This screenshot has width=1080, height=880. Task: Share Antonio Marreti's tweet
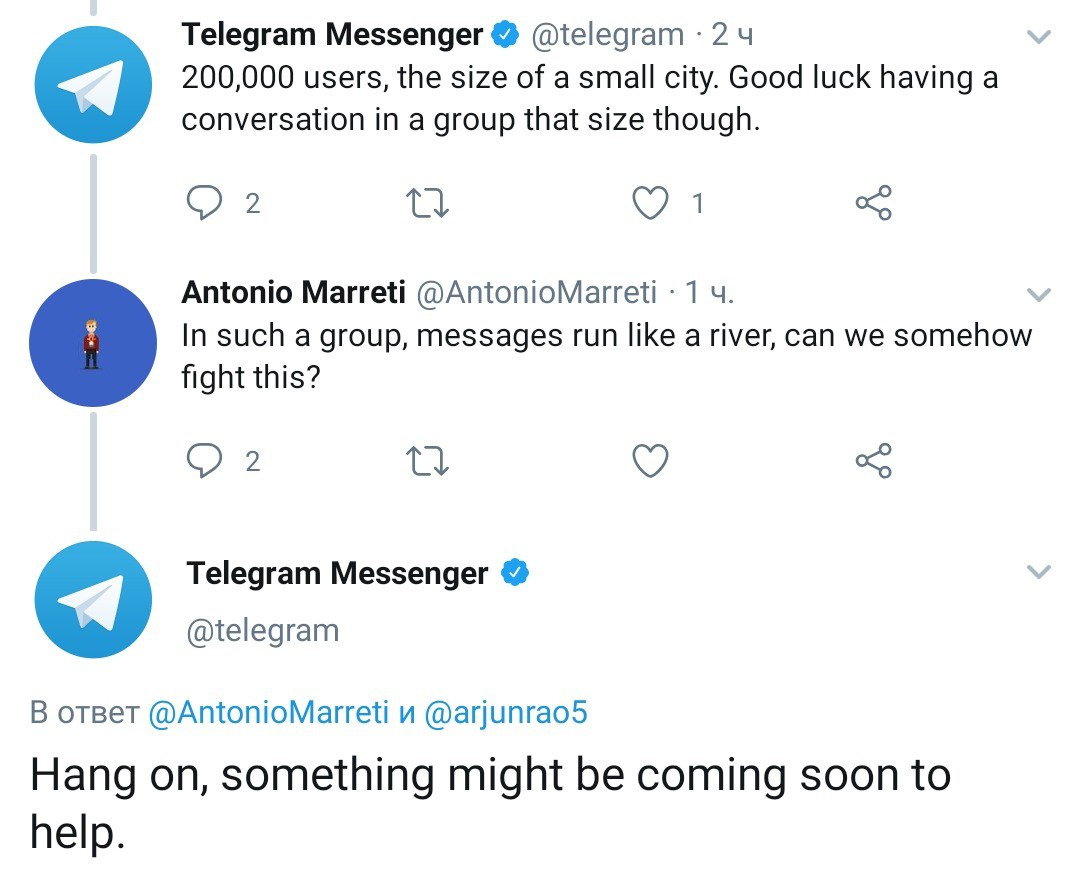(873, 461)
